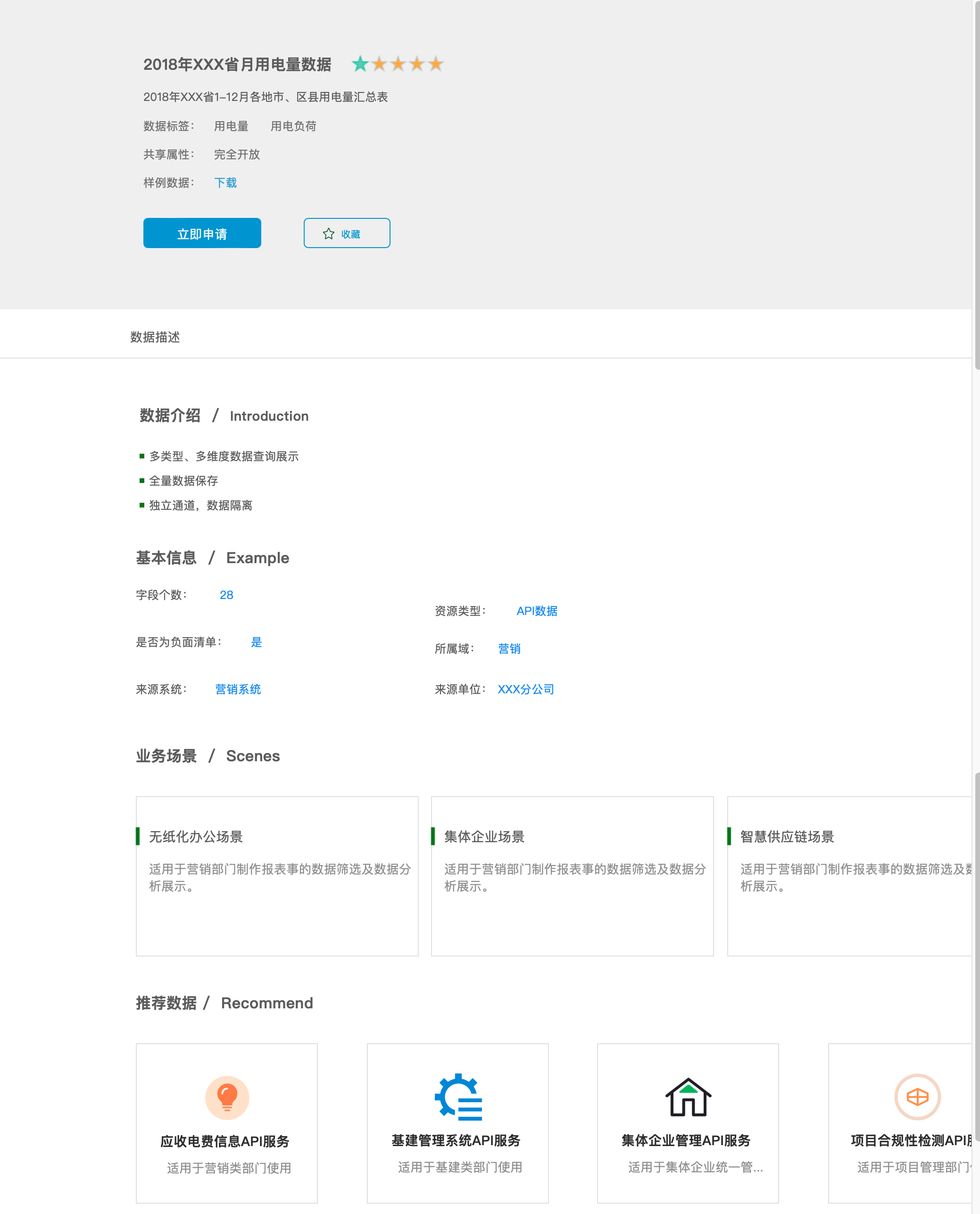
Task: Click the 立即申请 button
Action: tap(202, 233)
